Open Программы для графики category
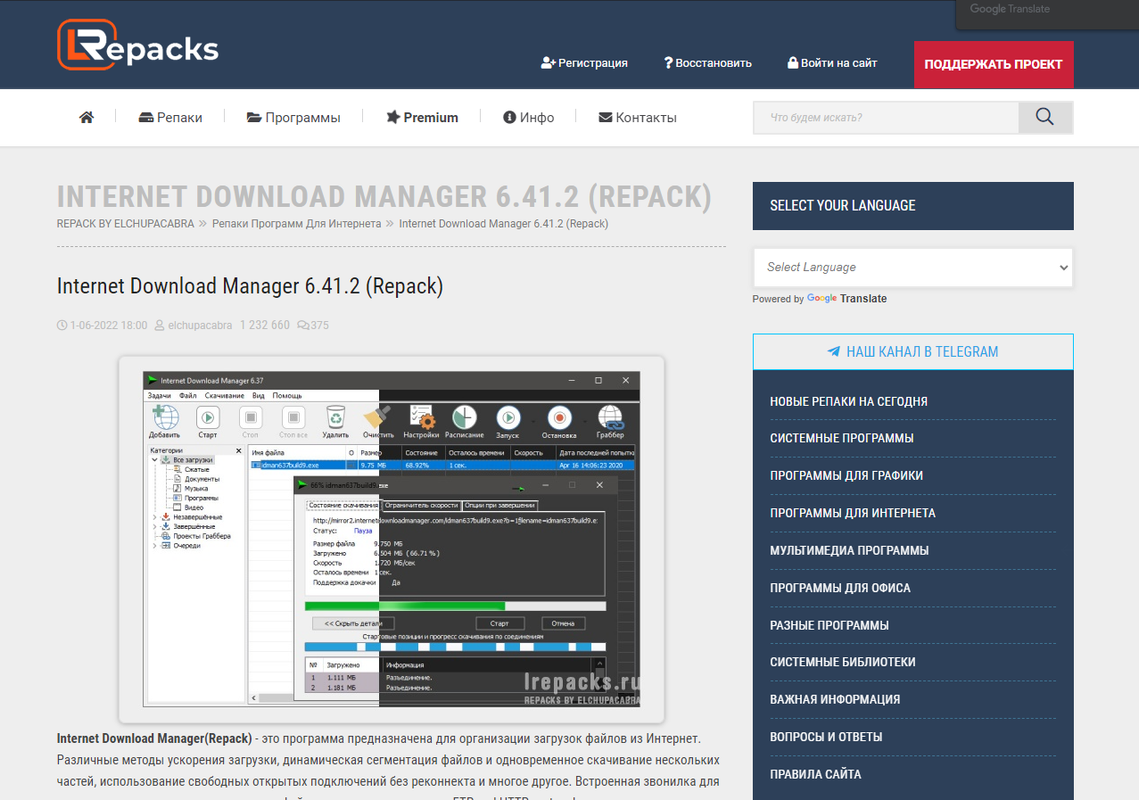This screenshot has width=1139, height=800. pos(846,476)
